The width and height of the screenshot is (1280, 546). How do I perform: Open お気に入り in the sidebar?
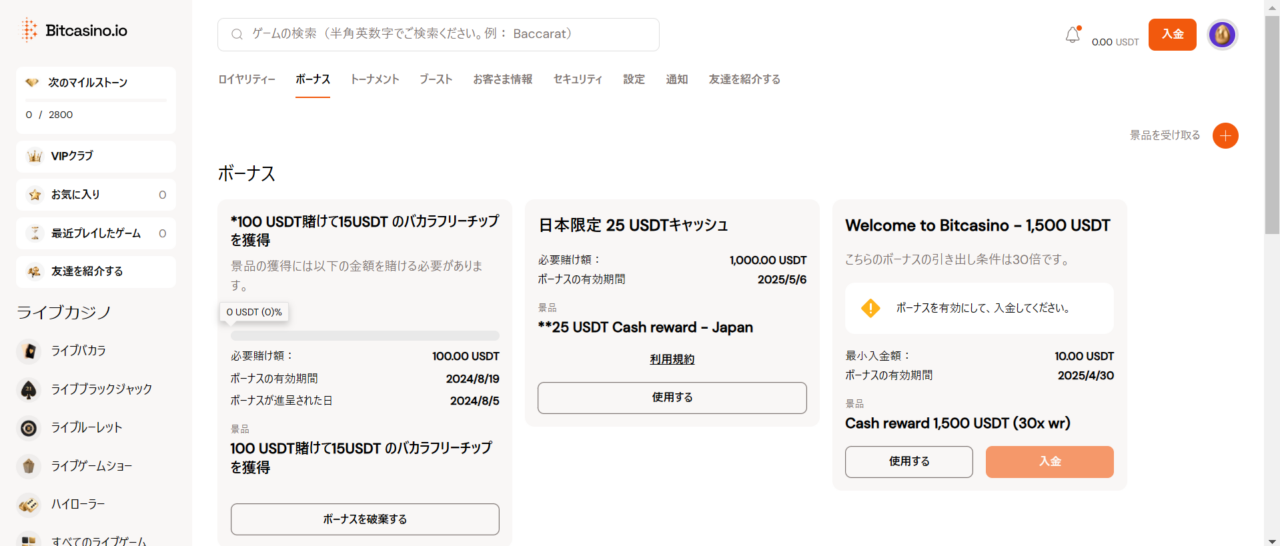click(x=96, y=195)
